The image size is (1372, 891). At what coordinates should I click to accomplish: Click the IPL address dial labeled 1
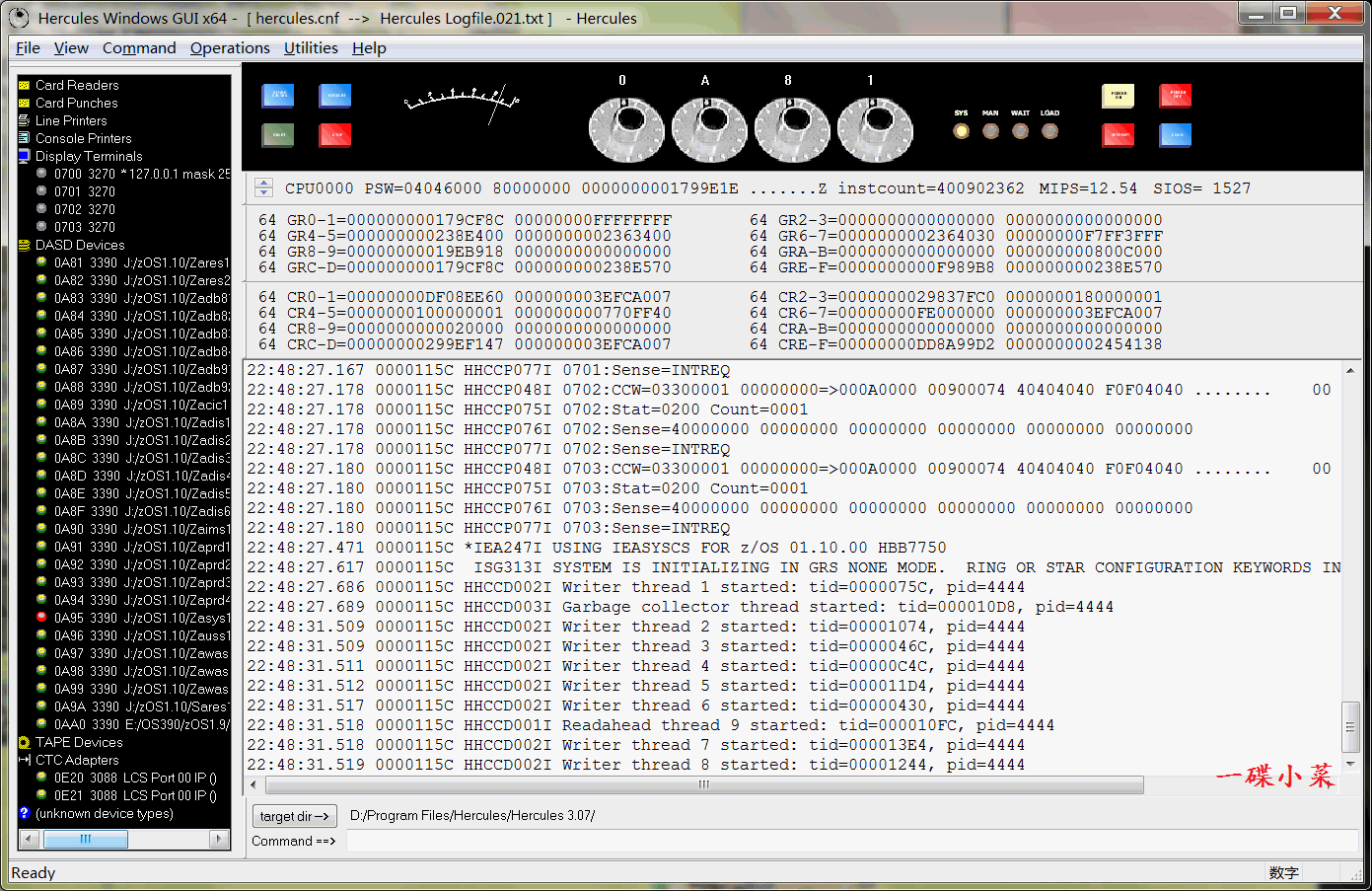coord(876,129)
